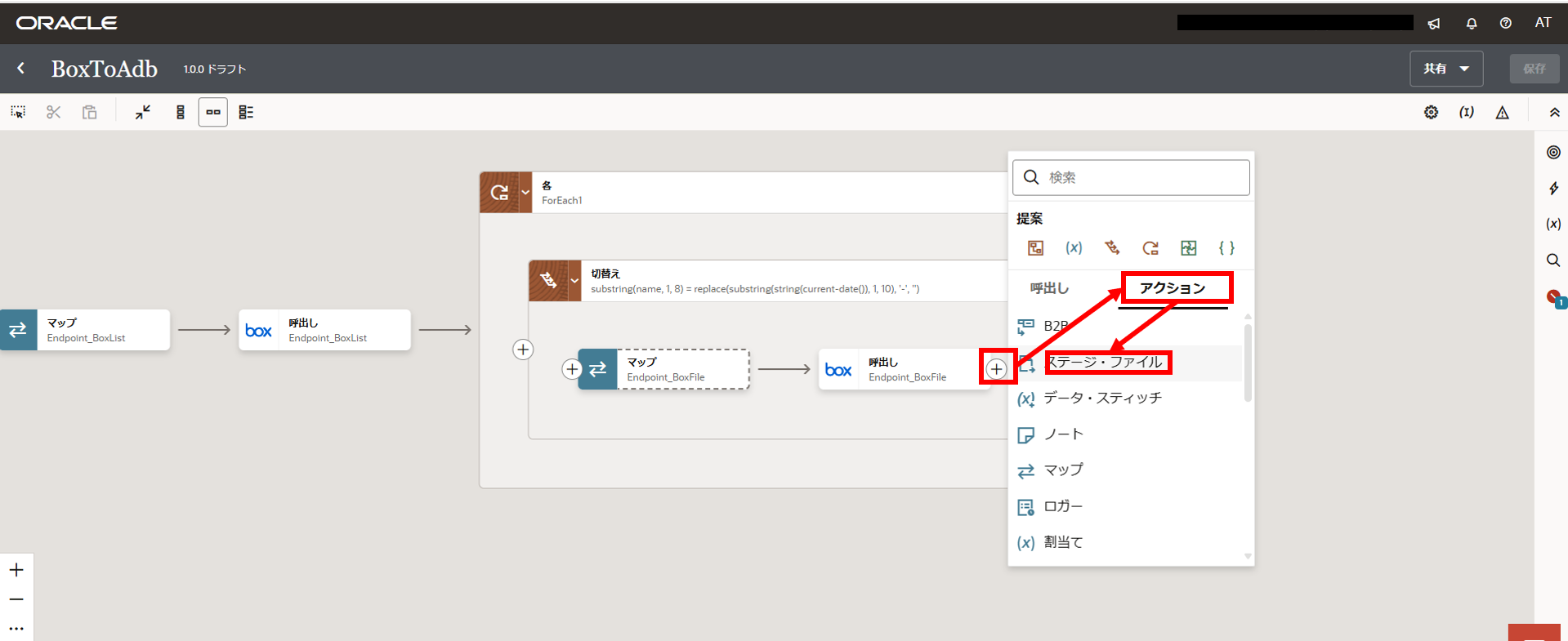Switch to the 呼出し tab
Image resolution: width=1568 pixels, height=641 pixels.
pyautogui.click(x=1049, y=288)
